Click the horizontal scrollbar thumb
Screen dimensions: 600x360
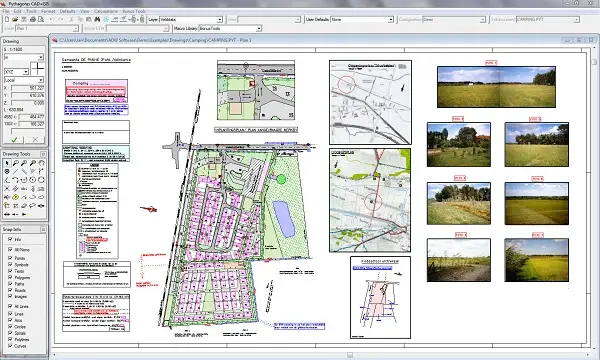pos(350,355)
